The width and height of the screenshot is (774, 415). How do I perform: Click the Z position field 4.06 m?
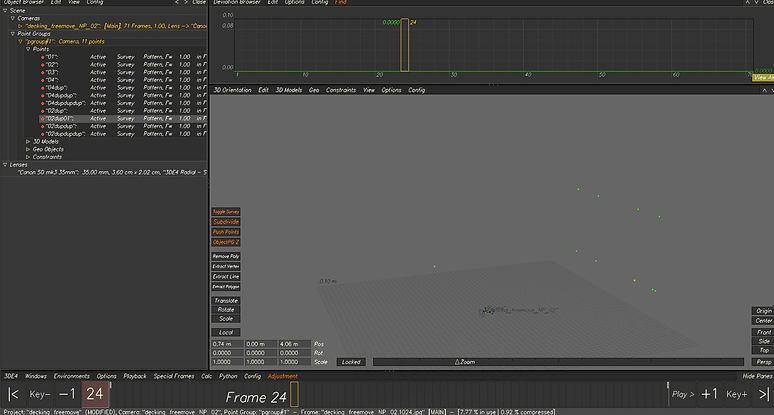pos(295,344)
